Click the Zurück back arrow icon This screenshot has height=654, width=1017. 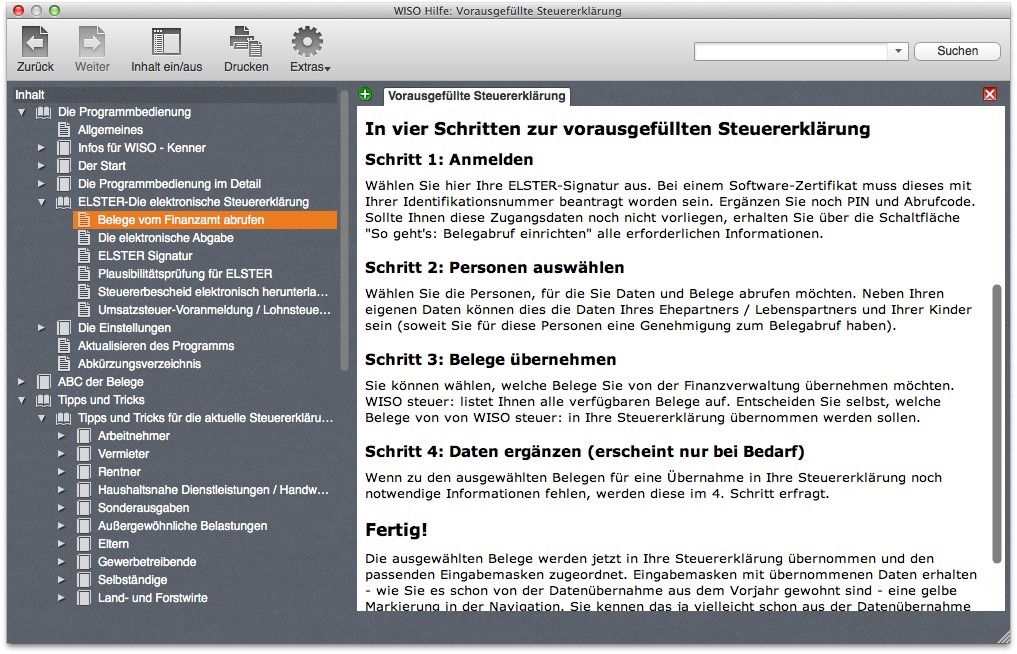tap(36, 42)
